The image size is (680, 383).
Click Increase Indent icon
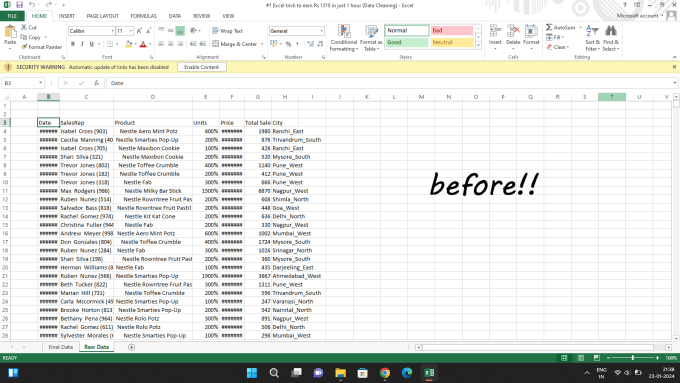[203, 44]
